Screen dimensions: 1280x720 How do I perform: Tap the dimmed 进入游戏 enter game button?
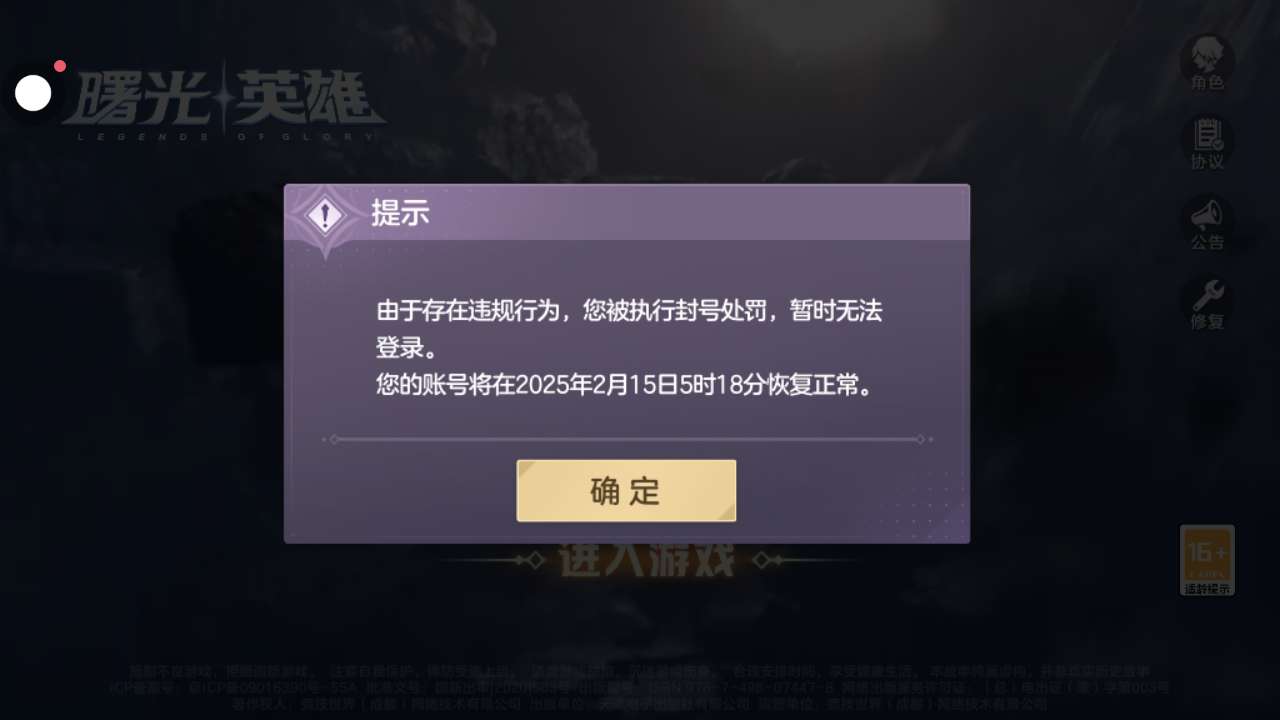pos(647,560)
